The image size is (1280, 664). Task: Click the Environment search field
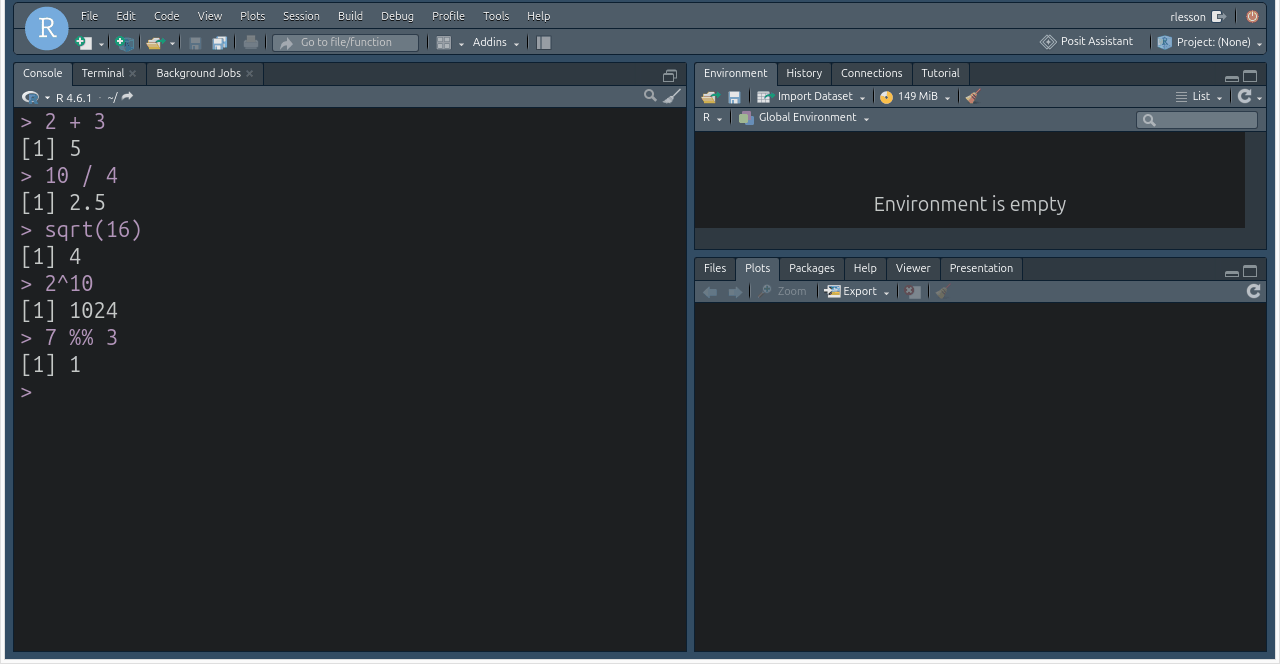(1197, 120)
